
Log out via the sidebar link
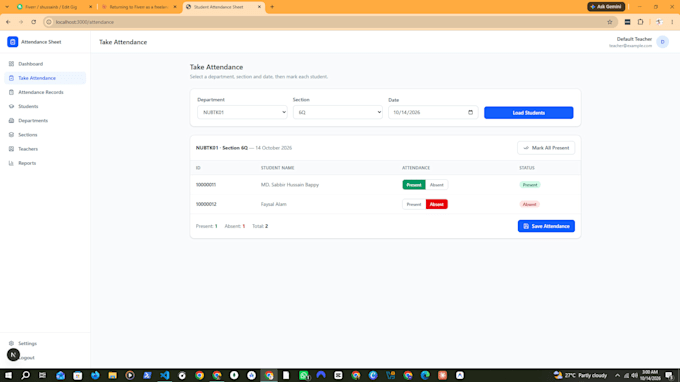tap(27, 358)
